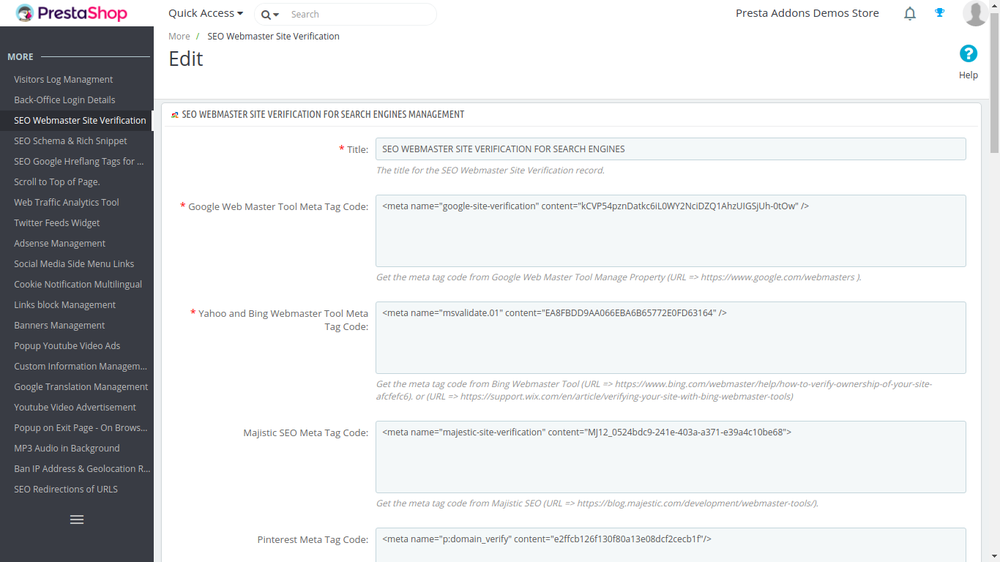Click the MORE sidebar section heading

20,57
